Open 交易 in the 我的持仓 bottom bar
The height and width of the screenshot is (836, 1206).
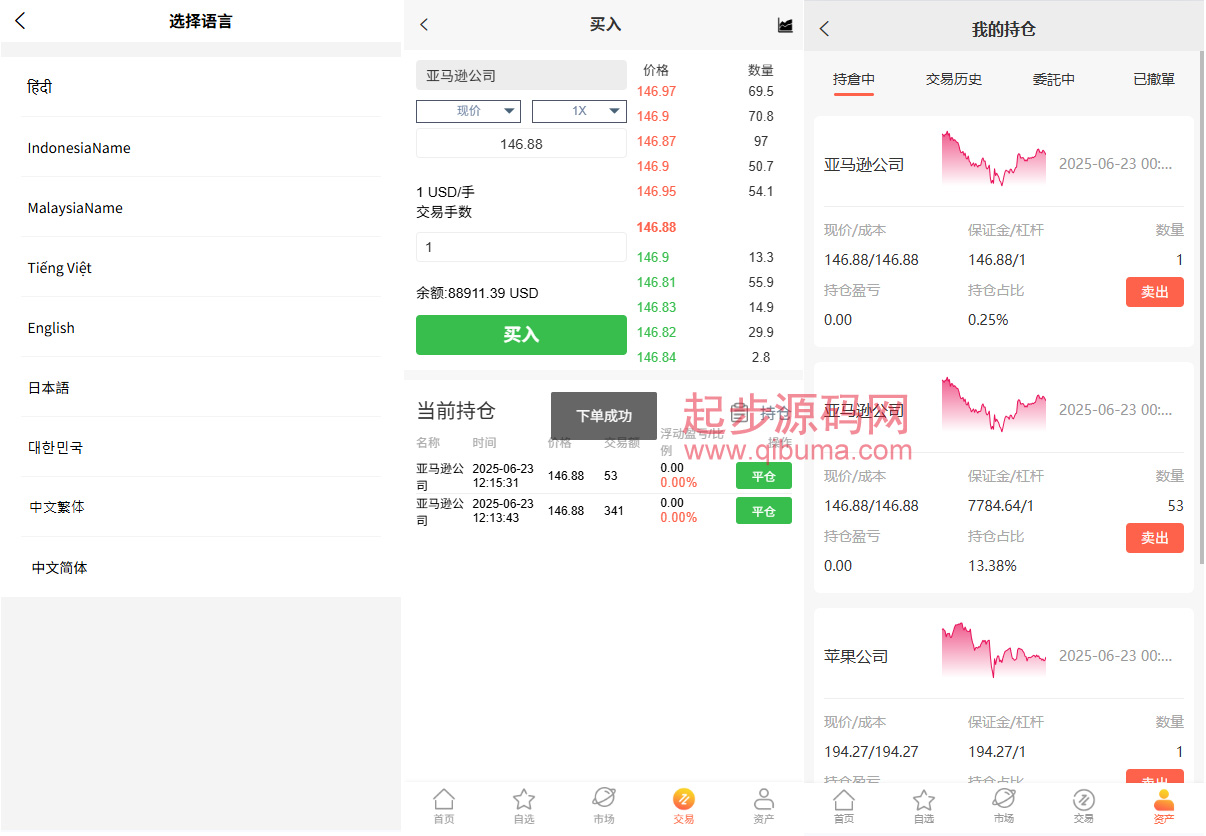click(x=1084, y=806)
